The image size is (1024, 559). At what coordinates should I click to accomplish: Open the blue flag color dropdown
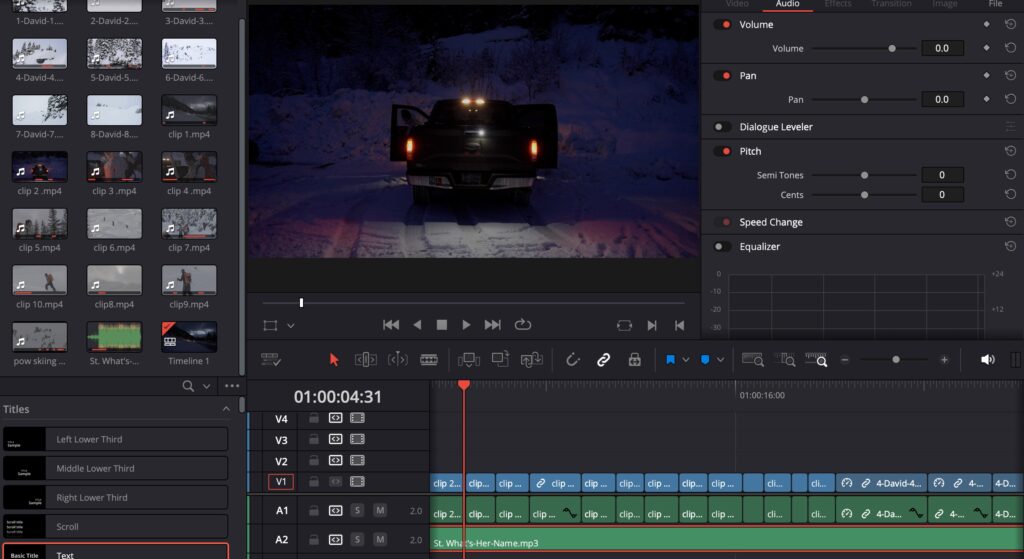[x=685, y=360]
